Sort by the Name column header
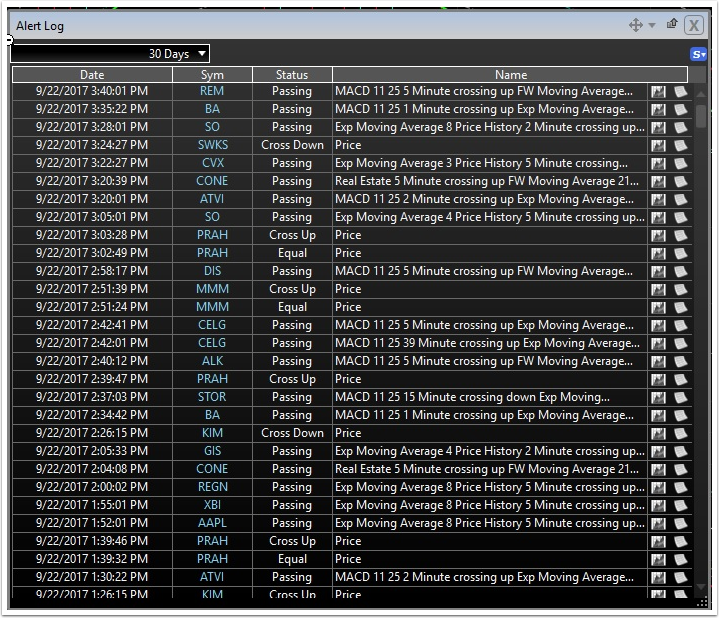Viewport: 719px width, 618px height. 510,75
